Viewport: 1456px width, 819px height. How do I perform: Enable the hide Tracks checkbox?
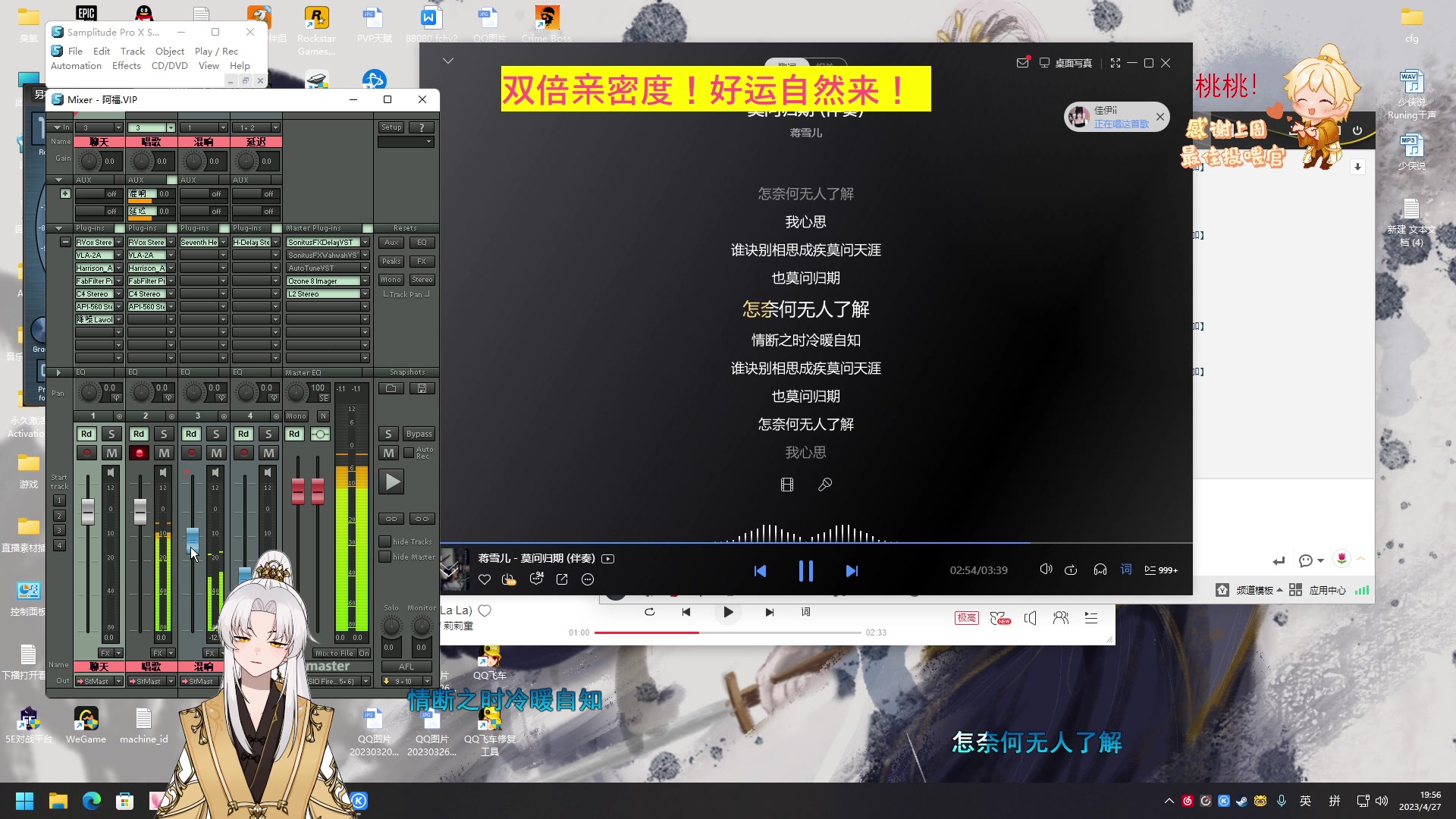tap(384, 541)
